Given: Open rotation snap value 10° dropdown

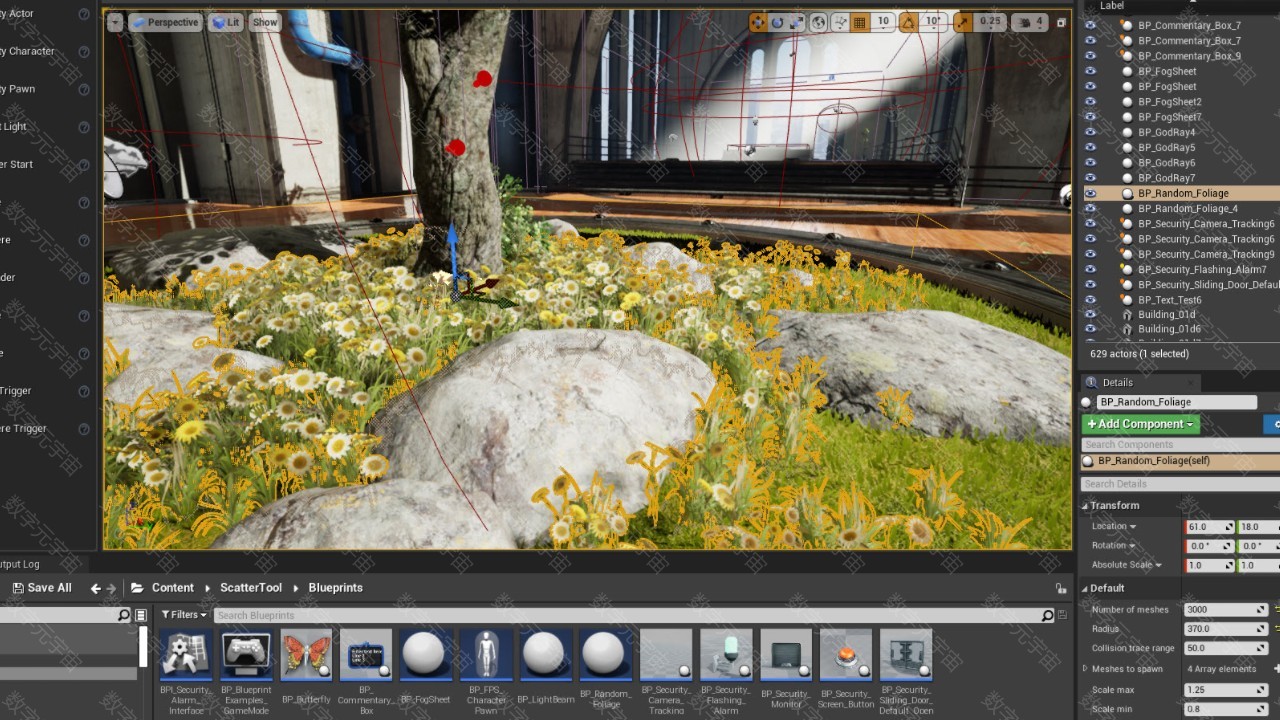Looking at the screenshot, I should point(933,22).
